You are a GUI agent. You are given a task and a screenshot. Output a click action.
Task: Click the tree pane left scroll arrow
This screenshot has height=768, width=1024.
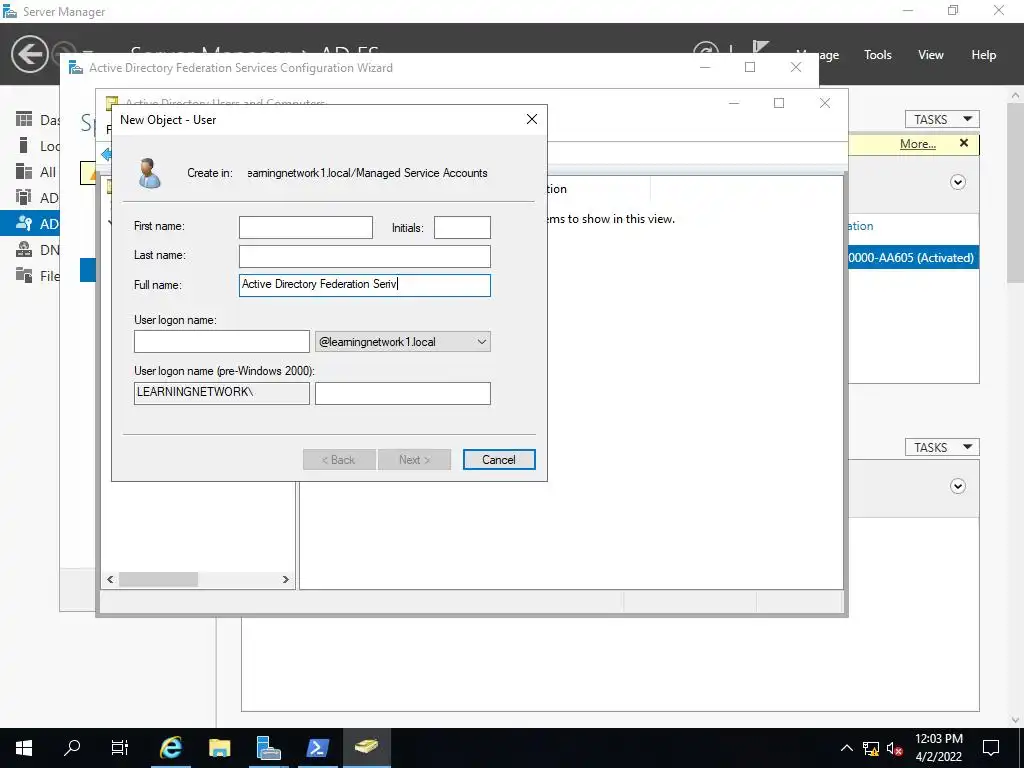110,579
